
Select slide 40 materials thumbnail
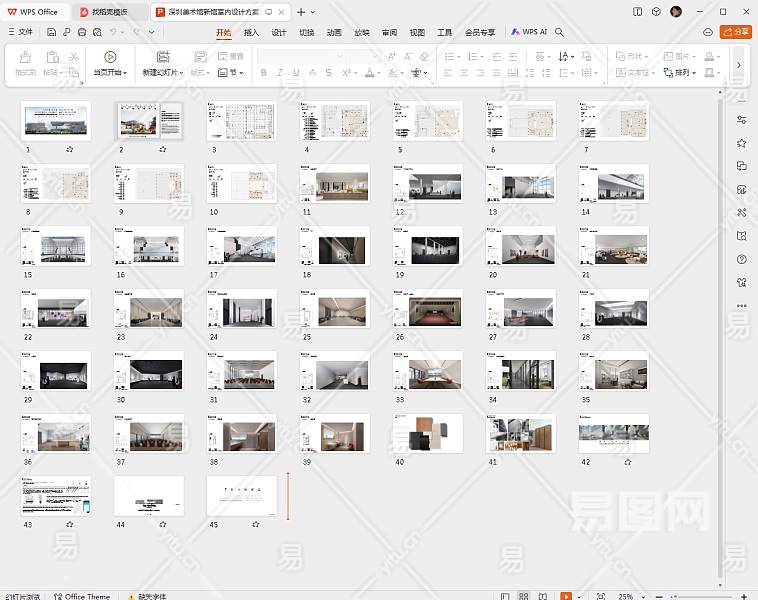click(427, 433)
